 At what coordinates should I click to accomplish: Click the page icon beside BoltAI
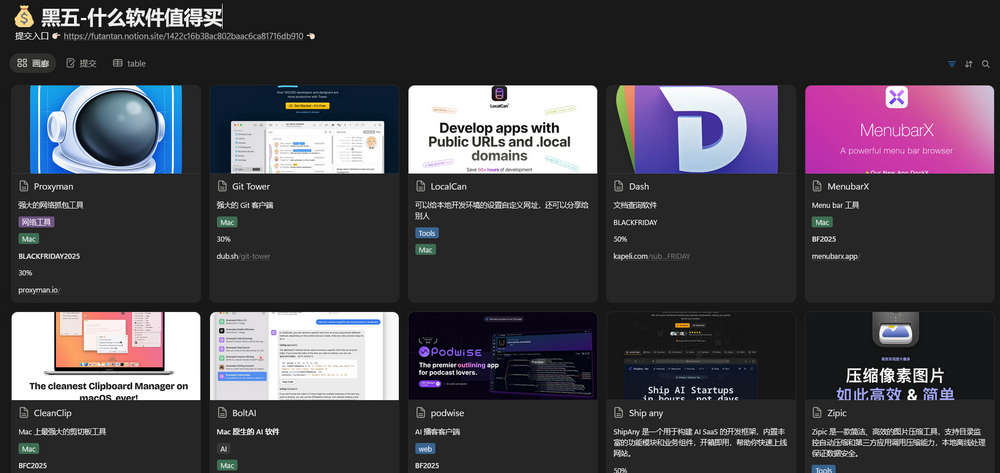pyautogui.click(x=222, y=412)
